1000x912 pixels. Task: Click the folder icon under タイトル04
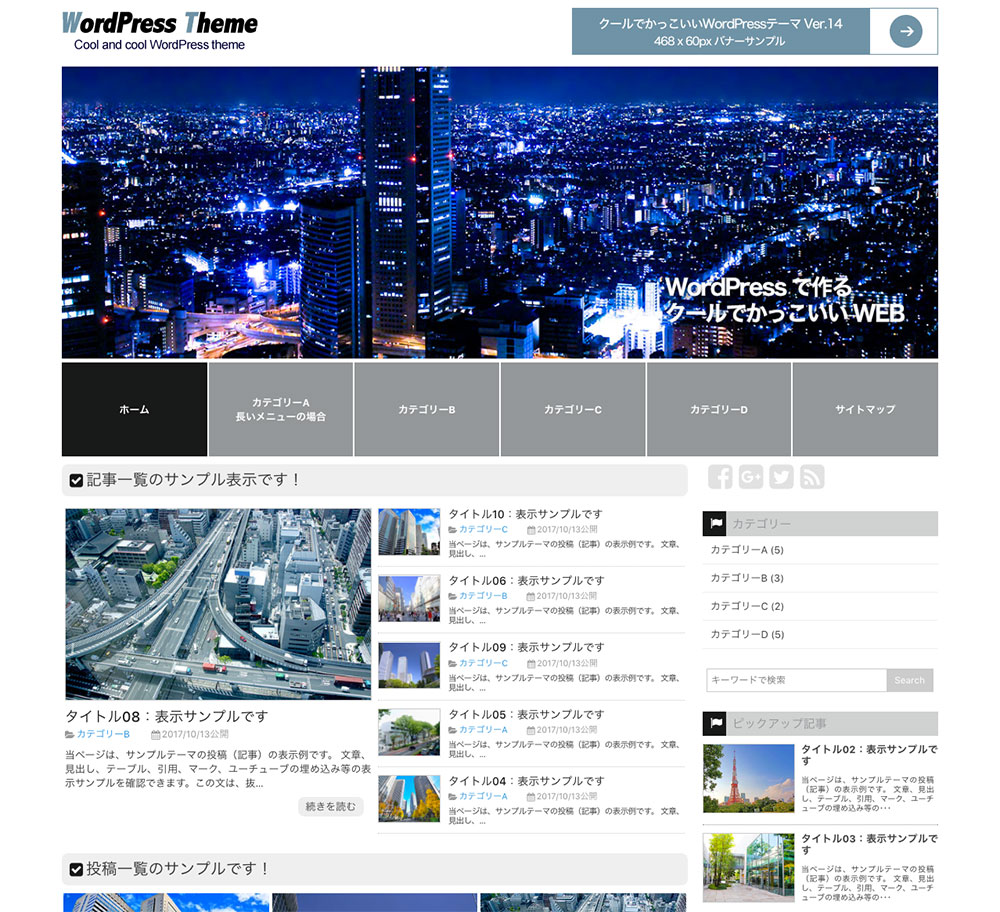tap(453, 797)
